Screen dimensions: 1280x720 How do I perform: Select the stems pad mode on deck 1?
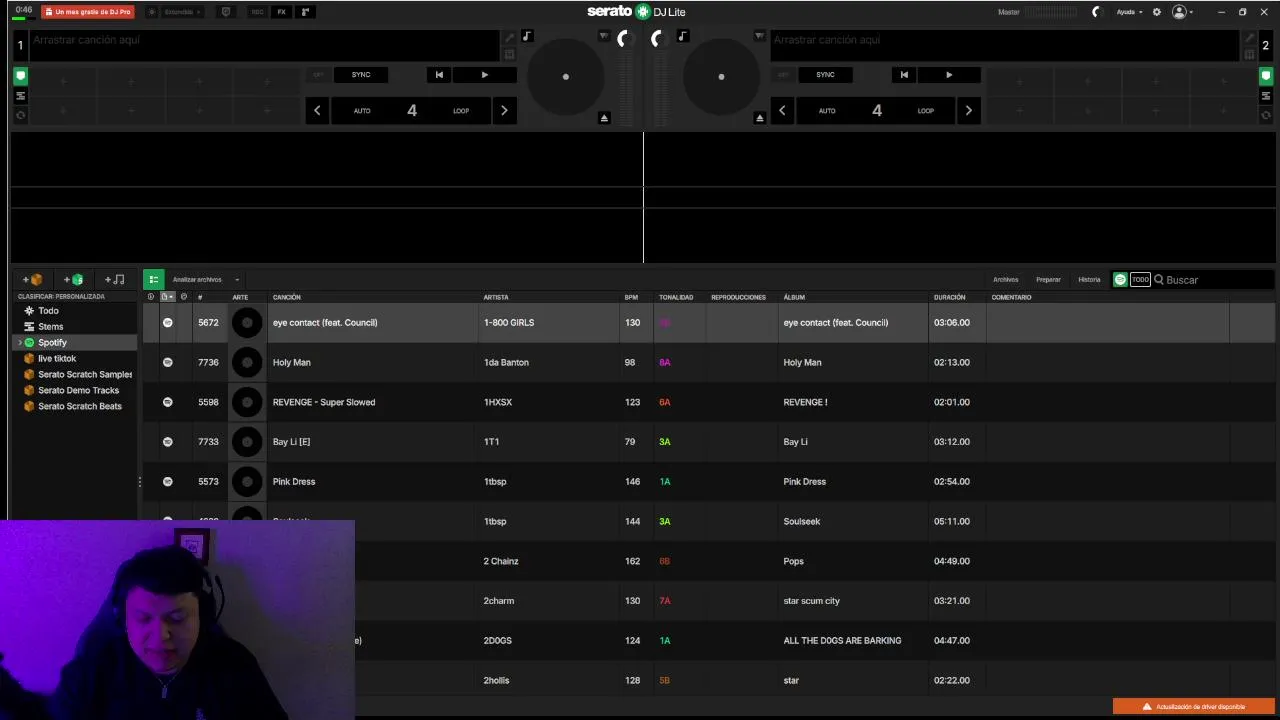20,96
